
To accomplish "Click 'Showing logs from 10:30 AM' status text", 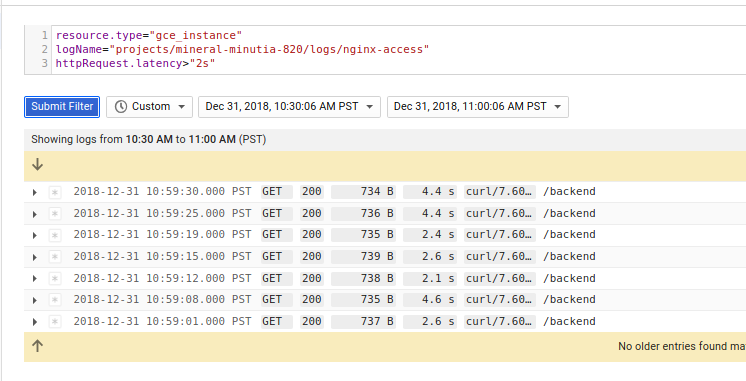I will click(148, 139).
